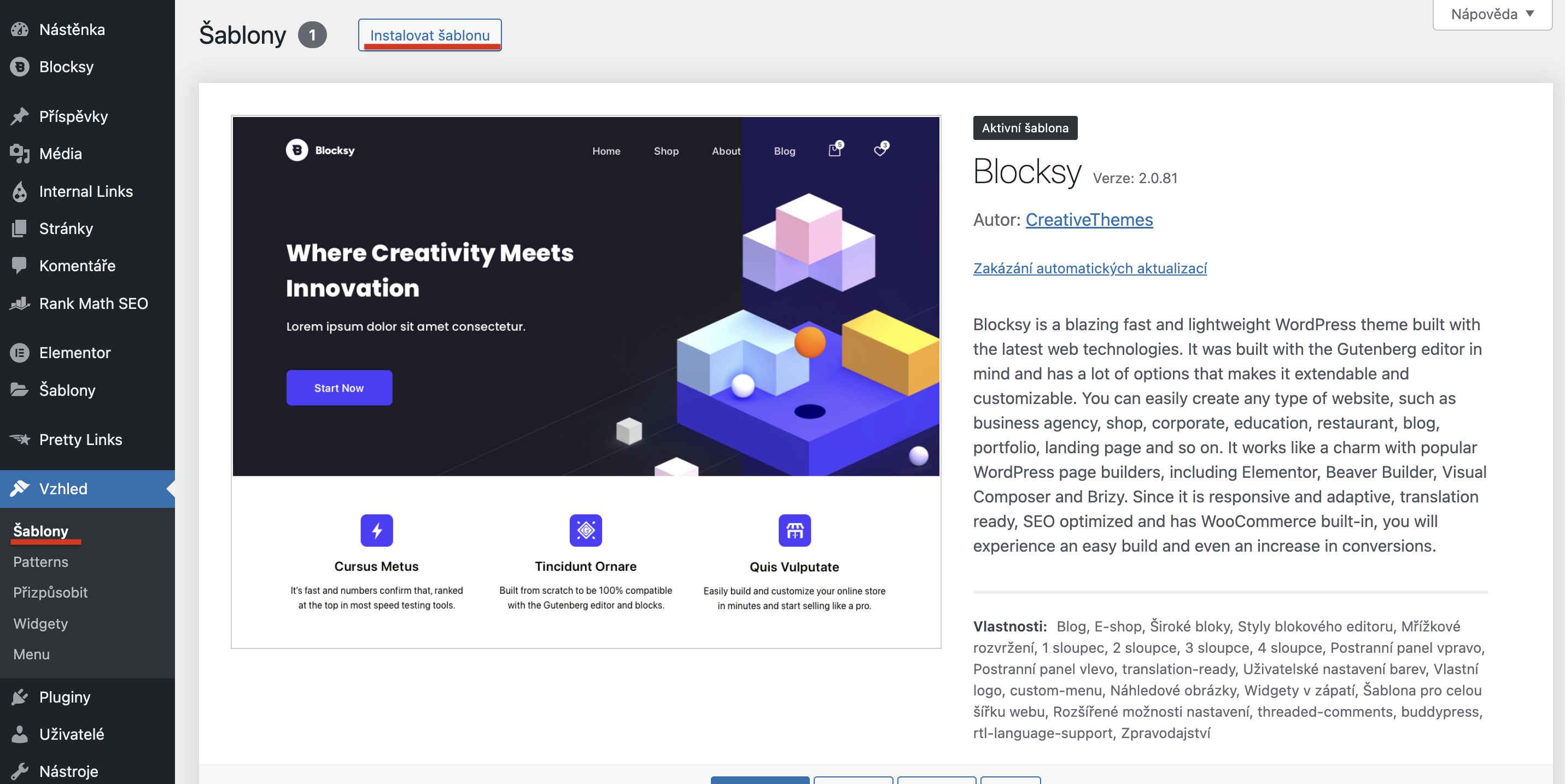
Task: Click the Nástroje wrench icon
Action: [20, 771]
